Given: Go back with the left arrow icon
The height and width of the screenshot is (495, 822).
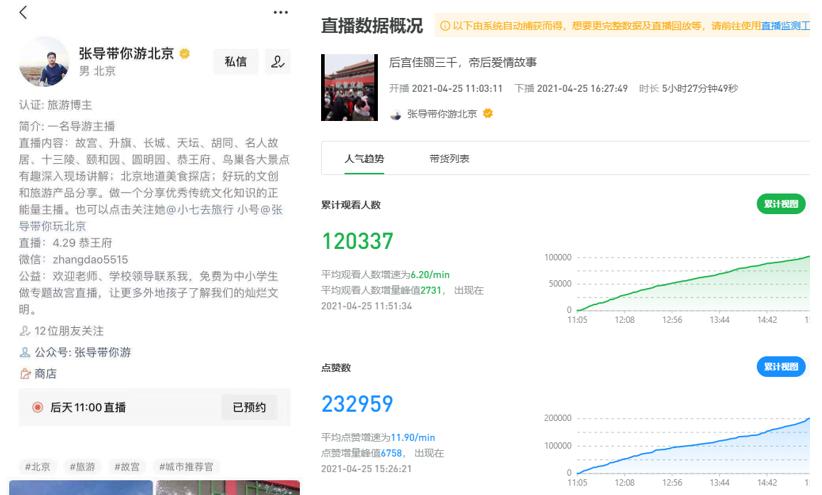Looking at the screenshot, I should coord(23,12).
